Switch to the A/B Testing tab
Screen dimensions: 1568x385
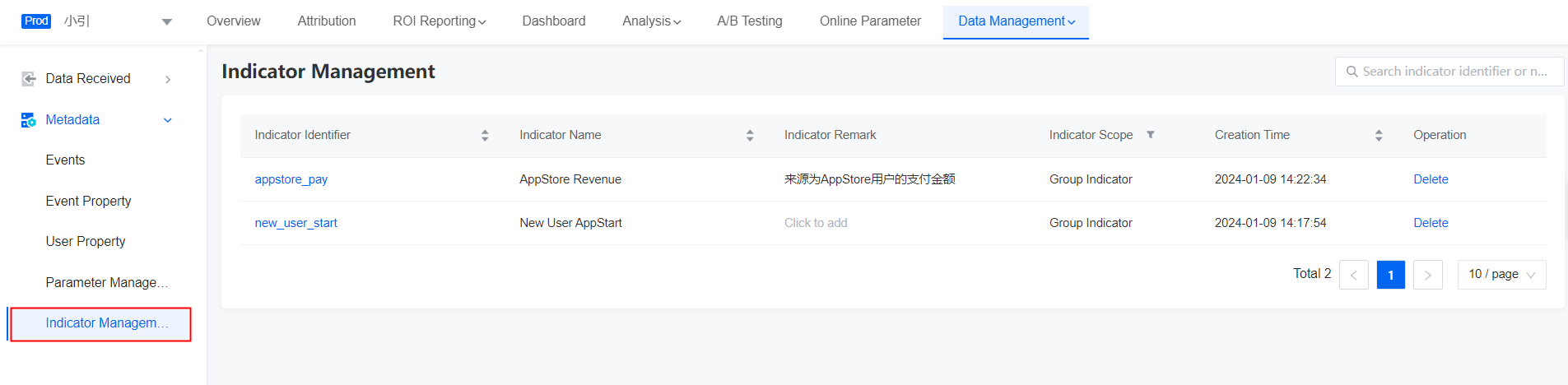point(749,21)
